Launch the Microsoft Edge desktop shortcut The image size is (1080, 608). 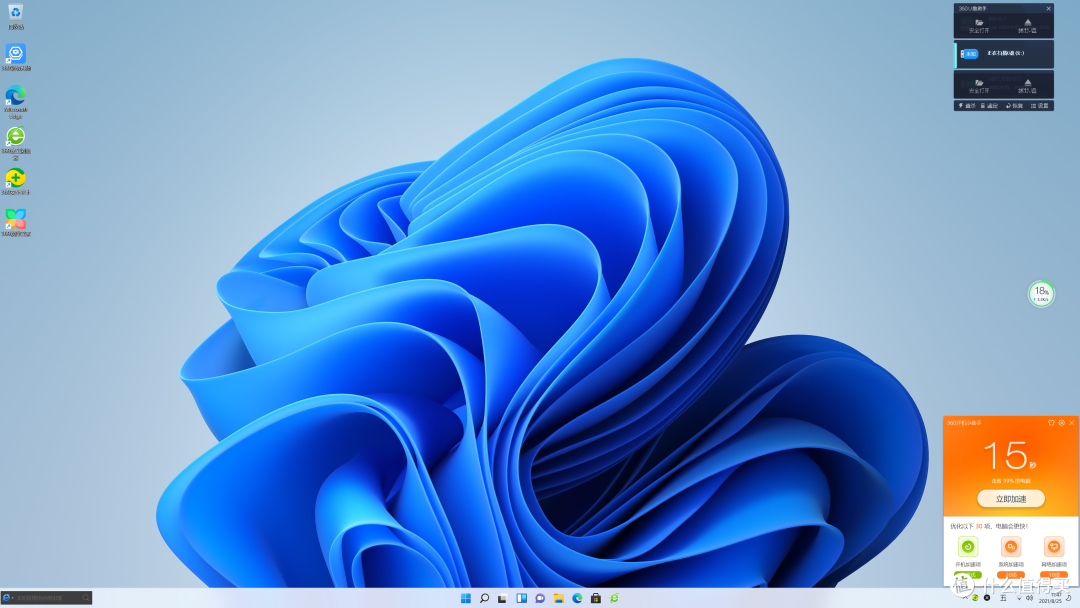15,101
